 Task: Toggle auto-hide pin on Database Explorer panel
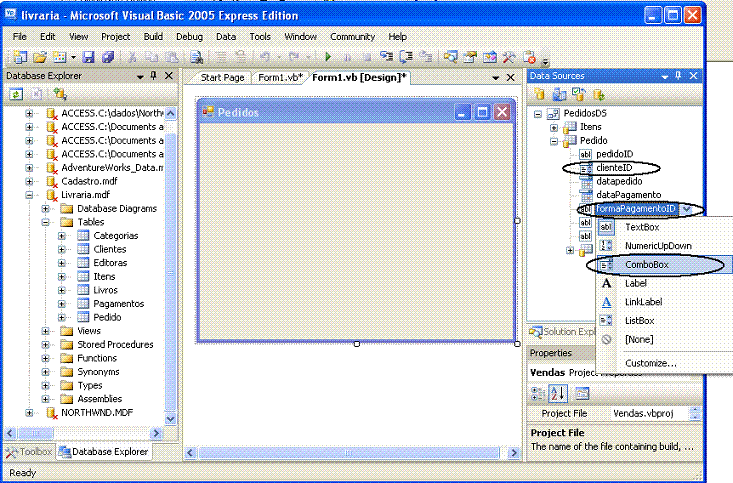(x=153, y=76)
